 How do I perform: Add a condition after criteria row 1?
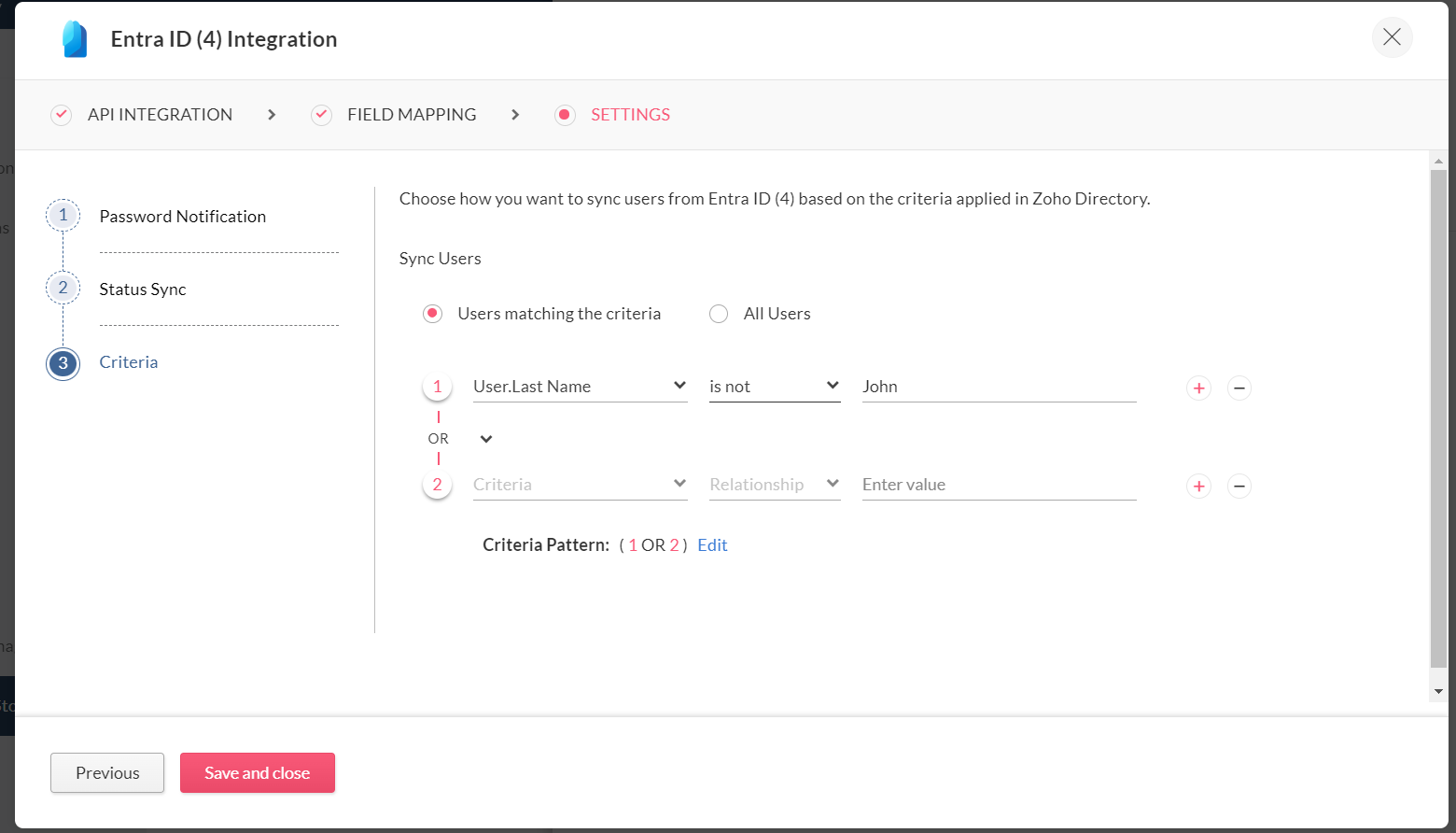point(1198,388)
